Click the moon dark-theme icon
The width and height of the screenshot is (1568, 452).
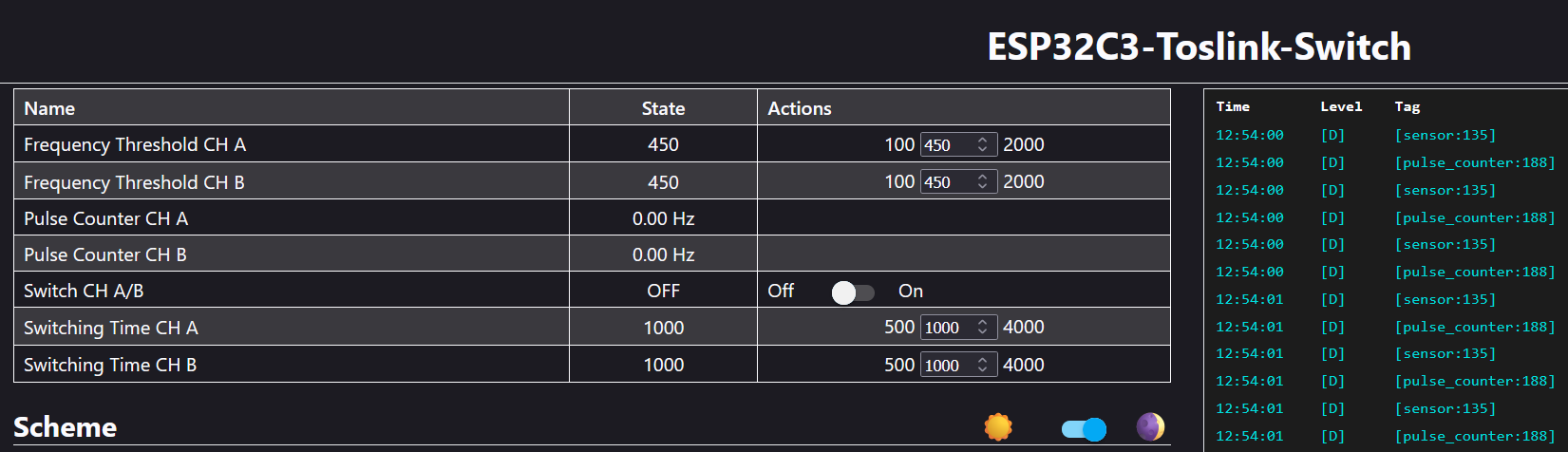tap(1150, 426)
